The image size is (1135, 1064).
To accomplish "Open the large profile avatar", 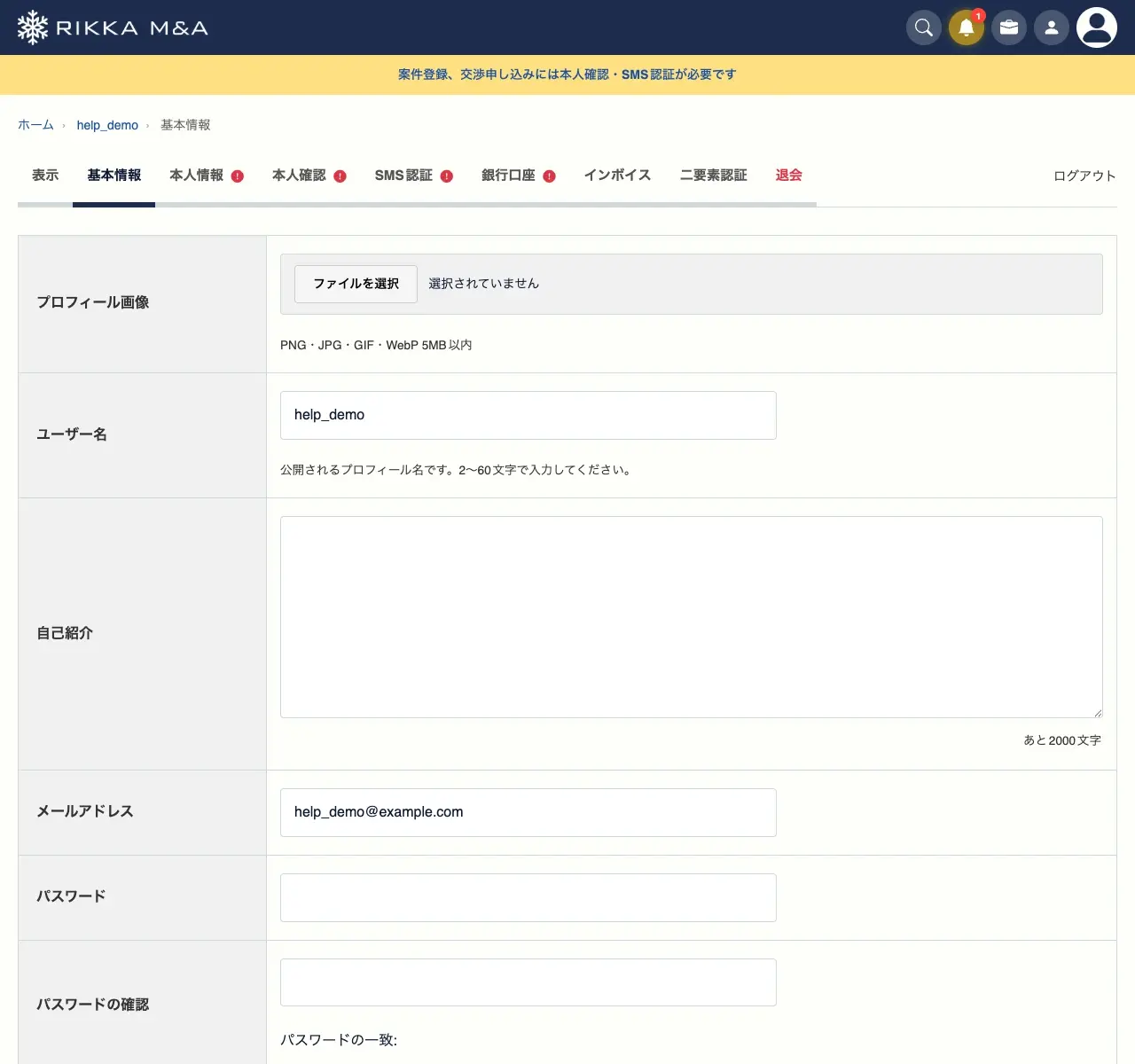I will coord(1097,27).
